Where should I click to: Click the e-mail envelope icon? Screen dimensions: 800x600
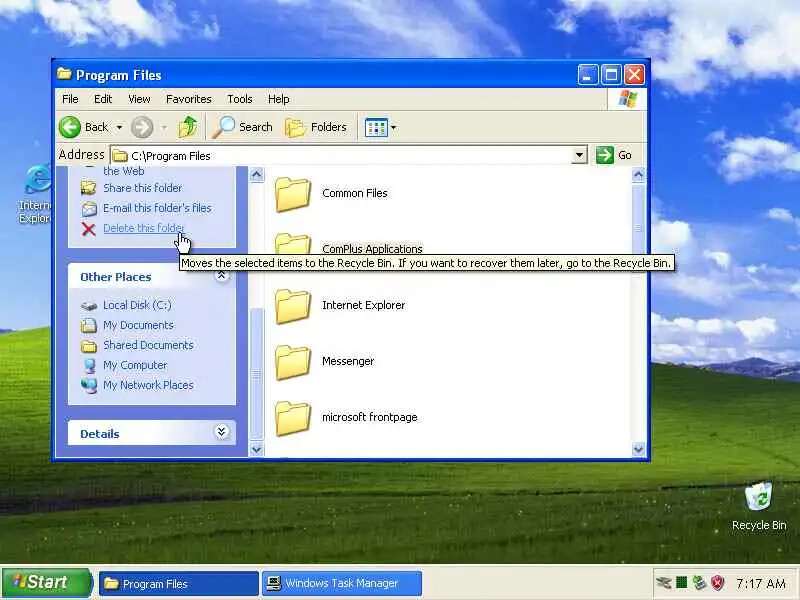[x=89, y=209]
